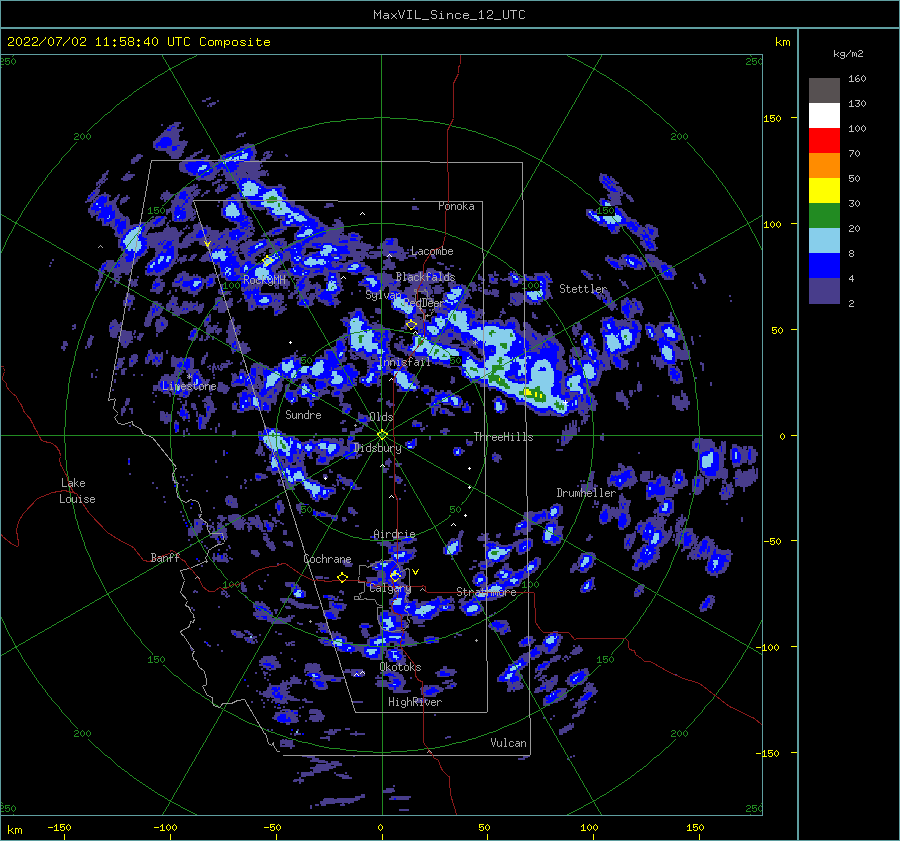Click the Lacombe town label
The image size is (900, 841).
tap(432, 251)
